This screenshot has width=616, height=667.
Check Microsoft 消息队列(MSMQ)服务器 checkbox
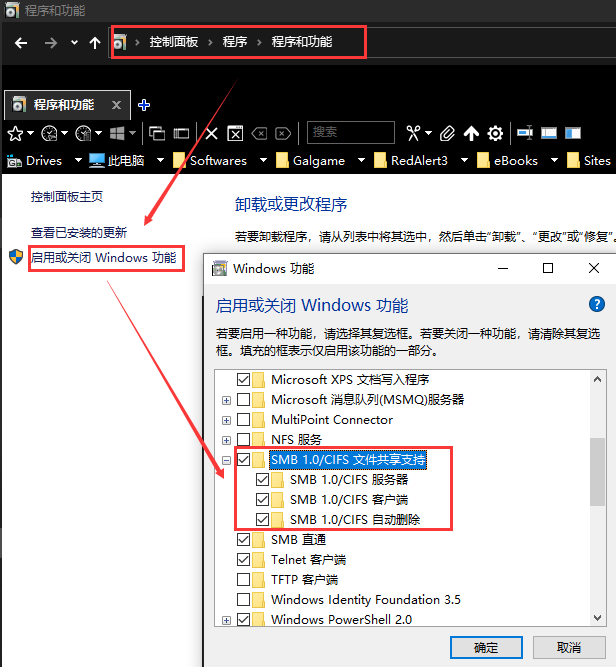243,399
